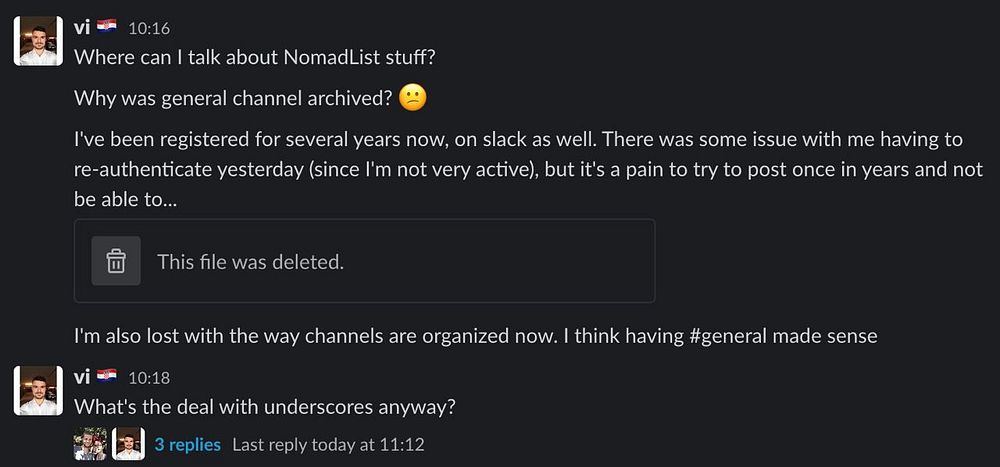The height and width of the screenshot is (467, 1000).
Task: Click username vi on the 10:18 message
Action: 83,376
